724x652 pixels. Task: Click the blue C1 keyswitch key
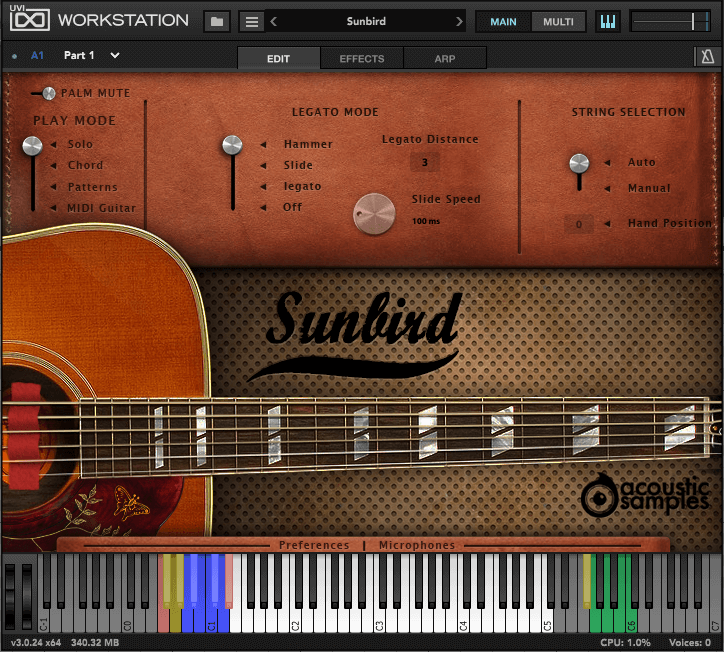pyautogui.click(x=211, y=622)
